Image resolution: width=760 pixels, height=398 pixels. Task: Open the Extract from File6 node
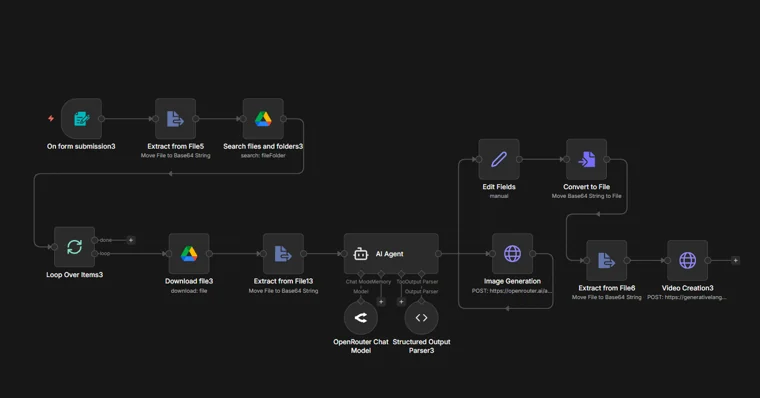pos(606,260)
